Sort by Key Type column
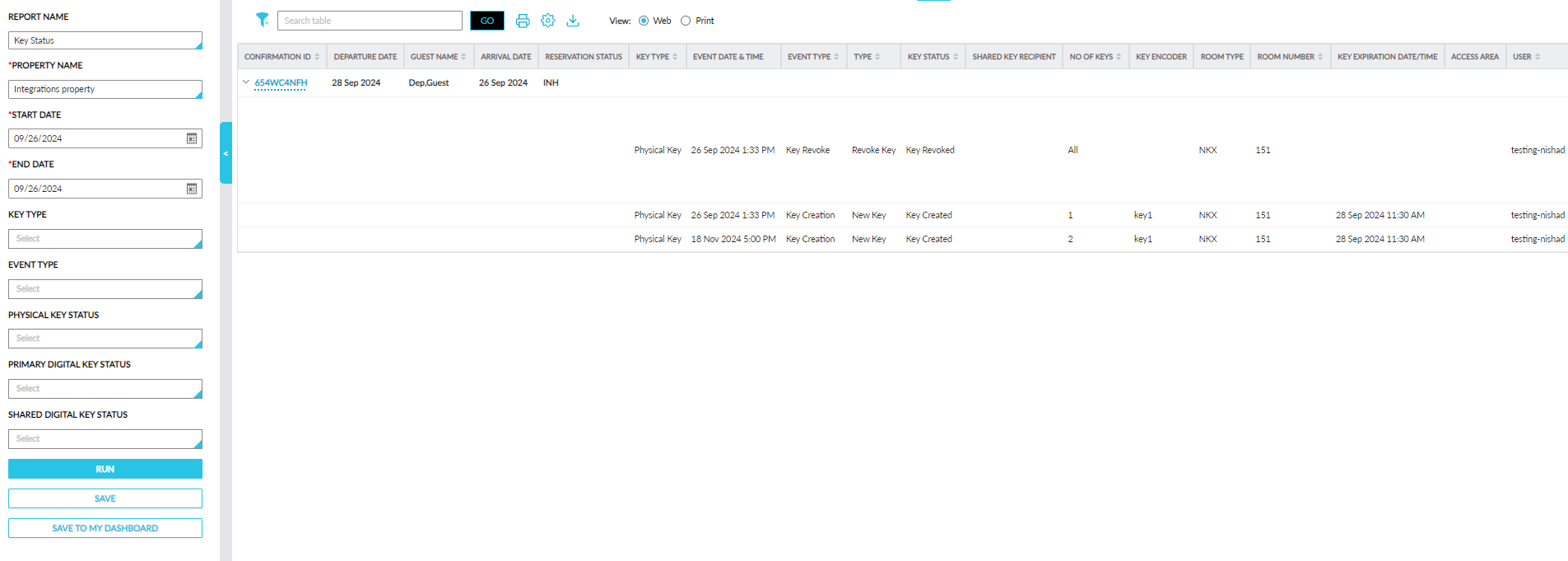This screenshot has width=1568, height=561. pos(675,57)
